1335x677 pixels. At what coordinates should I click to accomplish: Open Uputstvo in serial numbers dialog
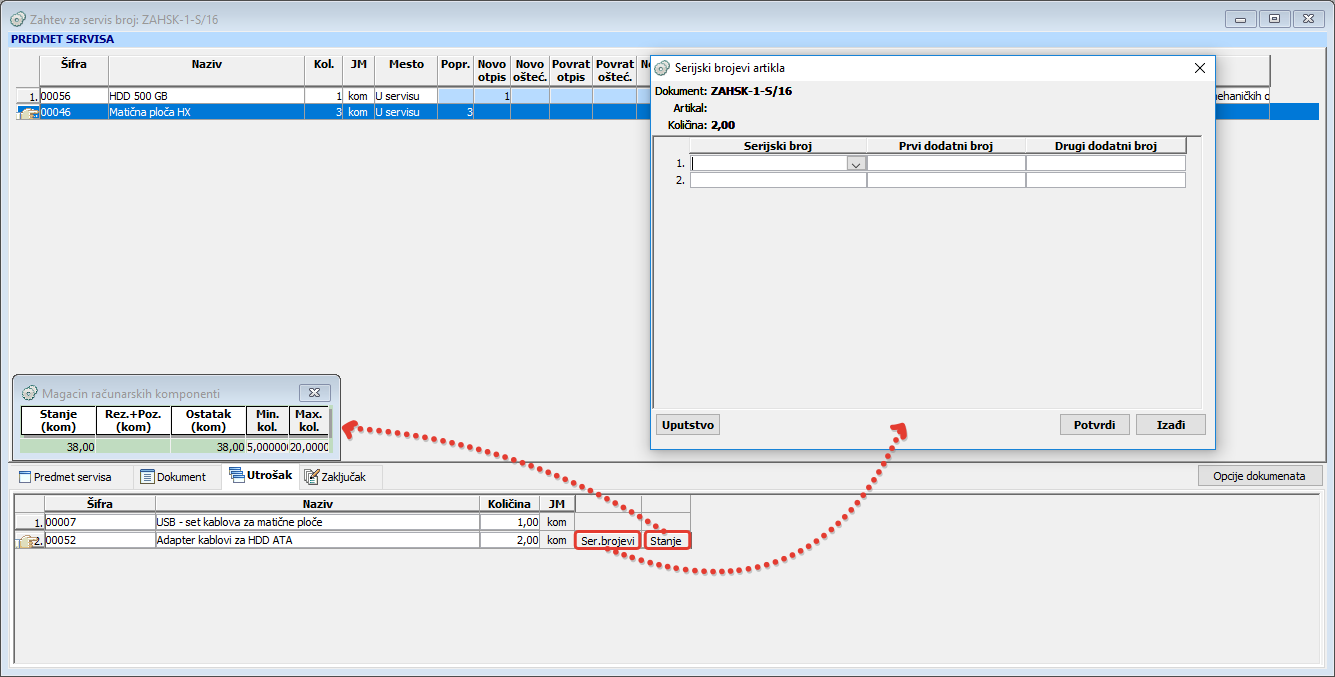click(688, 424)
